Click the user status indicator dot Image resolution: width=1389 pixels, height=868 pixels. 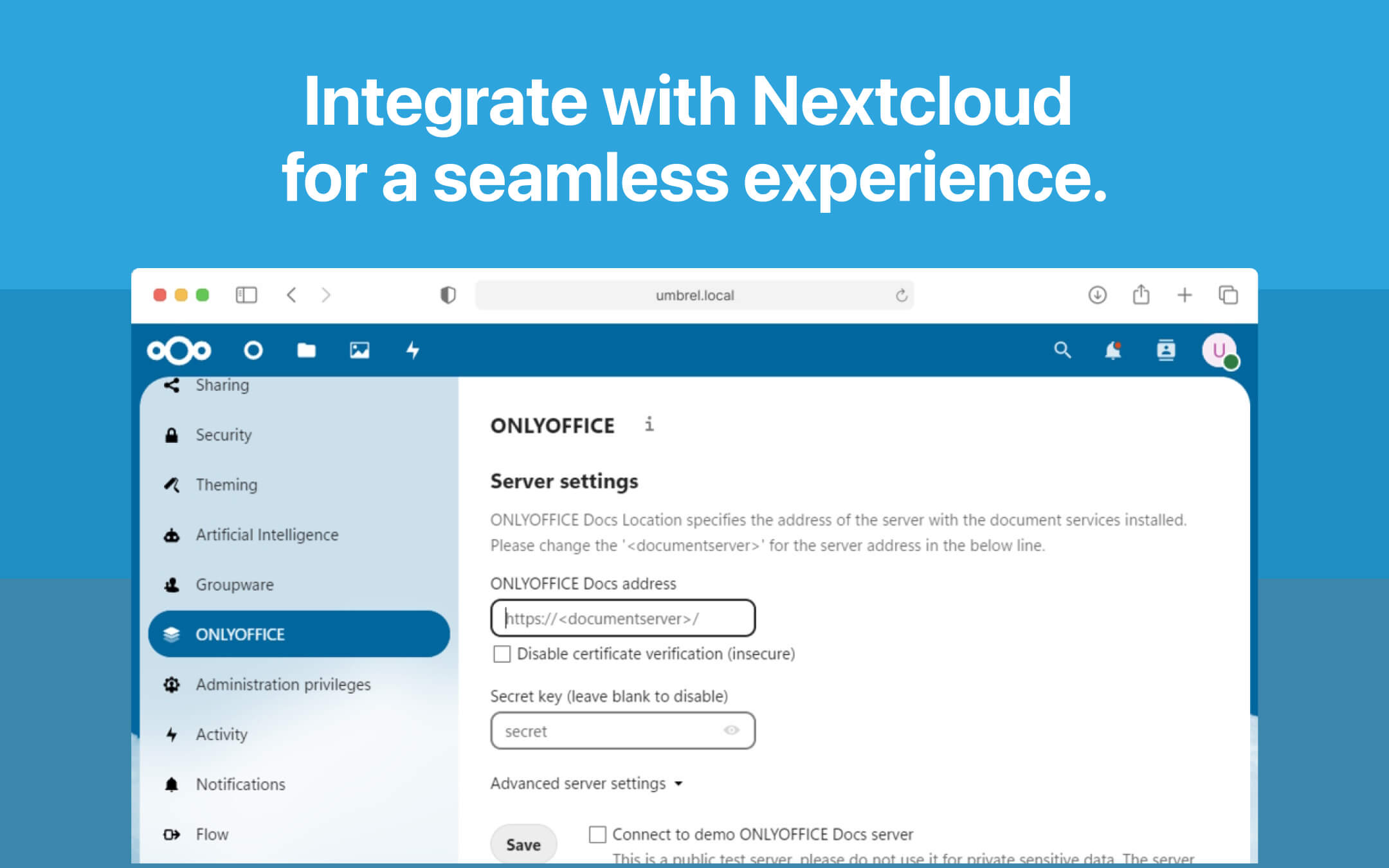click(1230, 363)
